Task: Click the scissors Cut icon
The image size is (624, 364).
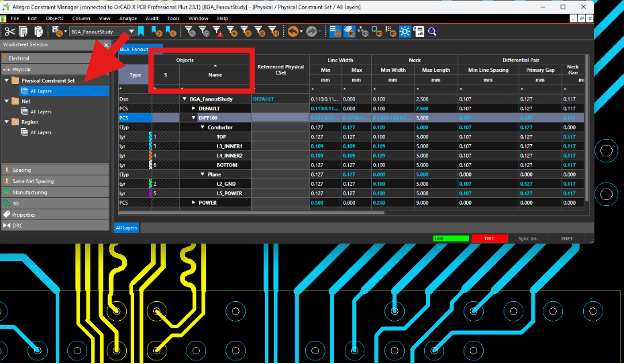Action: click(10, 31)
